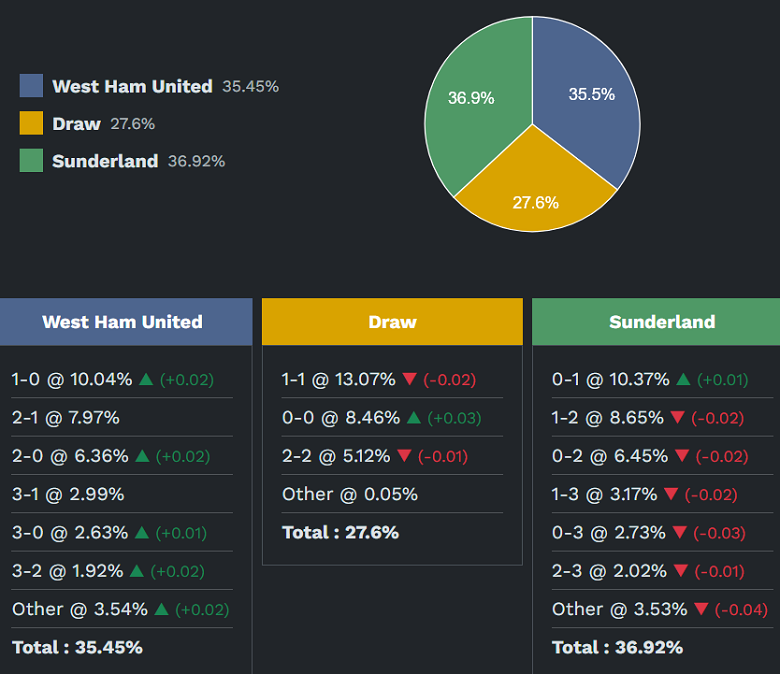The image size is (780, 674).
Task: Click the red down arrow beside 1-1 score
Action: pos(409,379)
